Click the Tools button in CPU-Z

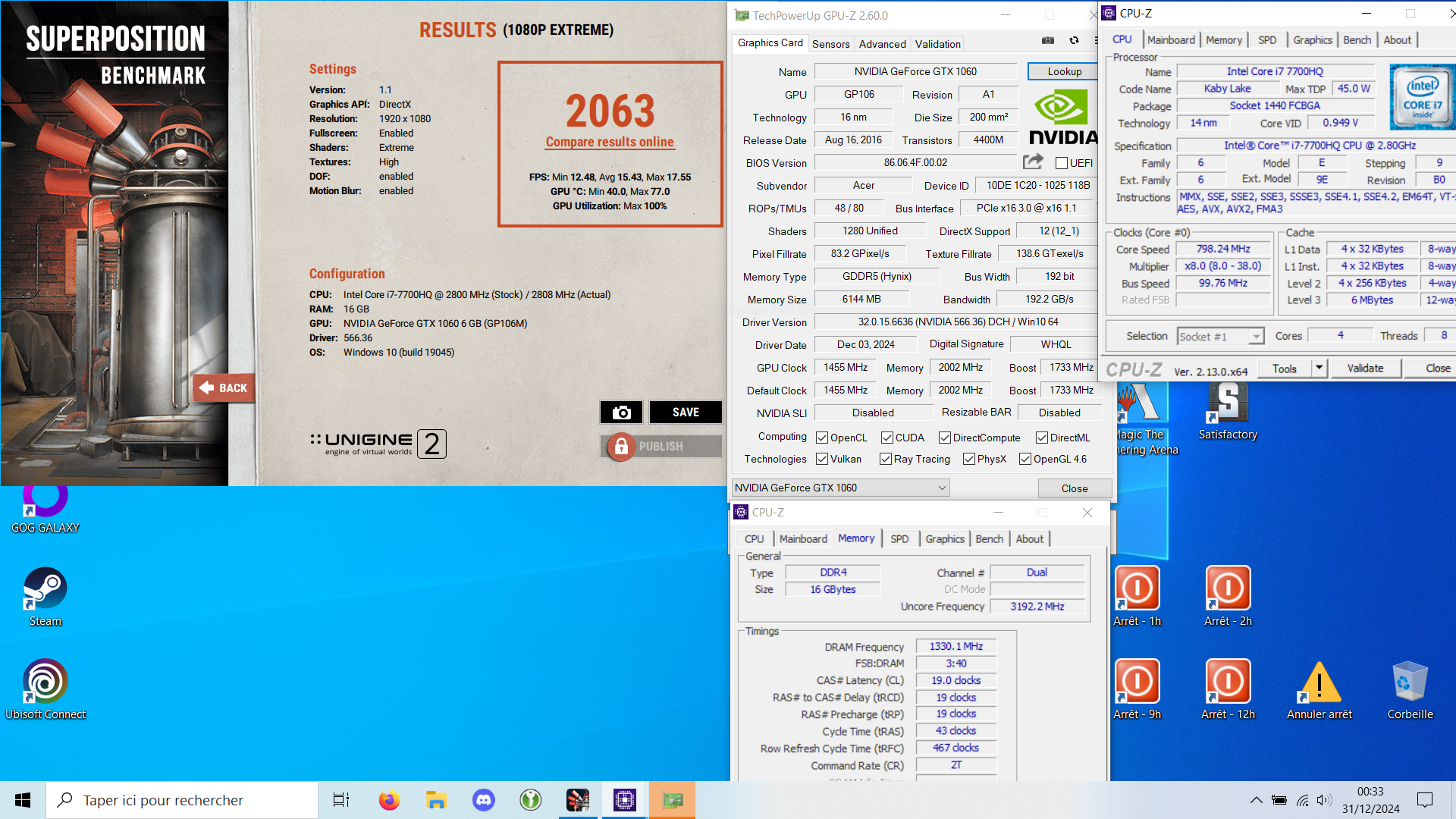[x=1284, y=368]
